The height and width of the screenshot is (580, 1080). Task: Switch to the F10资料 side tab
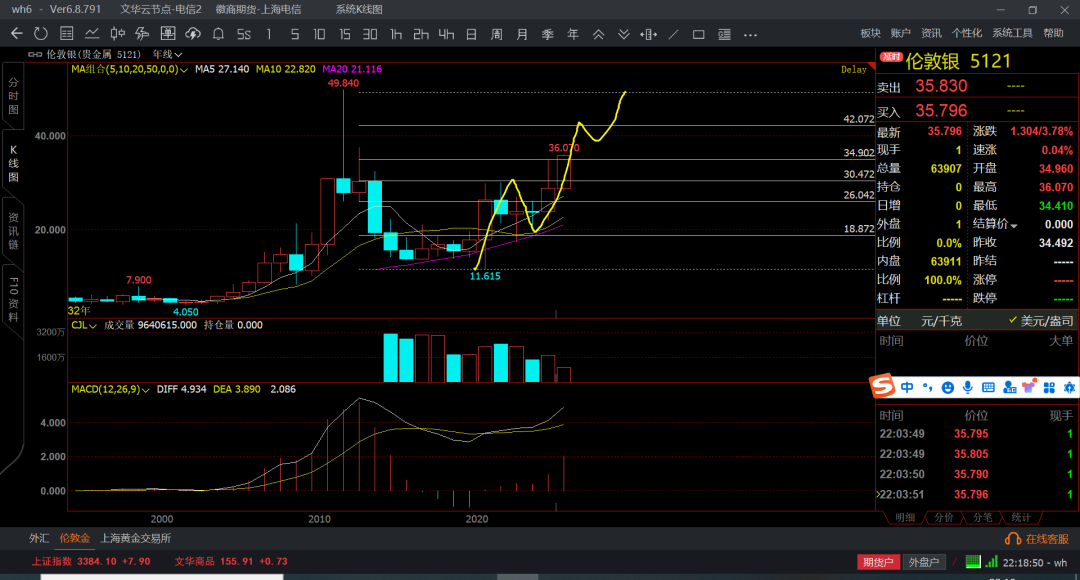point(13,298)
